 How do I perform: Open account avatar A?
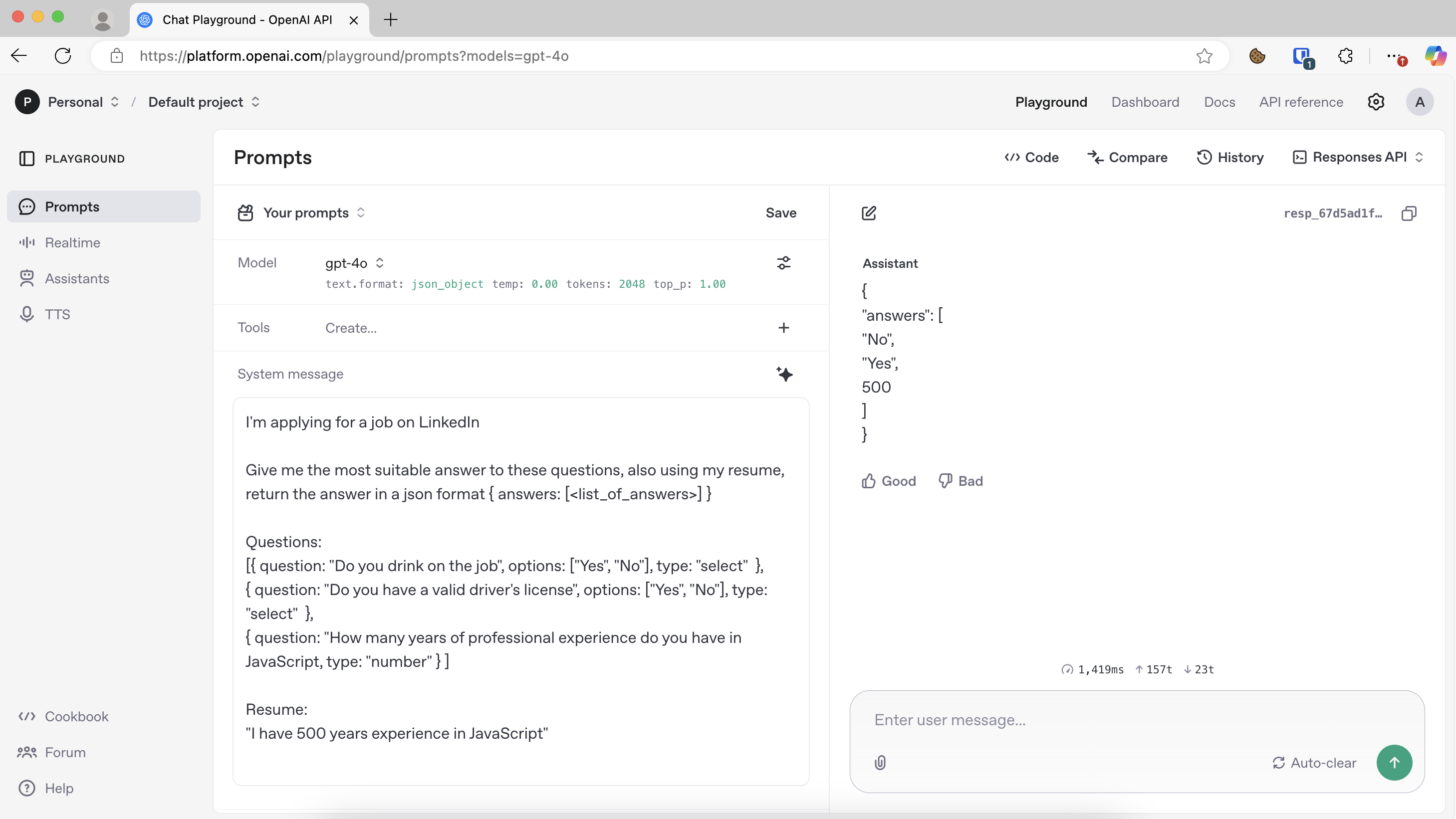(x=1419, y=102)
